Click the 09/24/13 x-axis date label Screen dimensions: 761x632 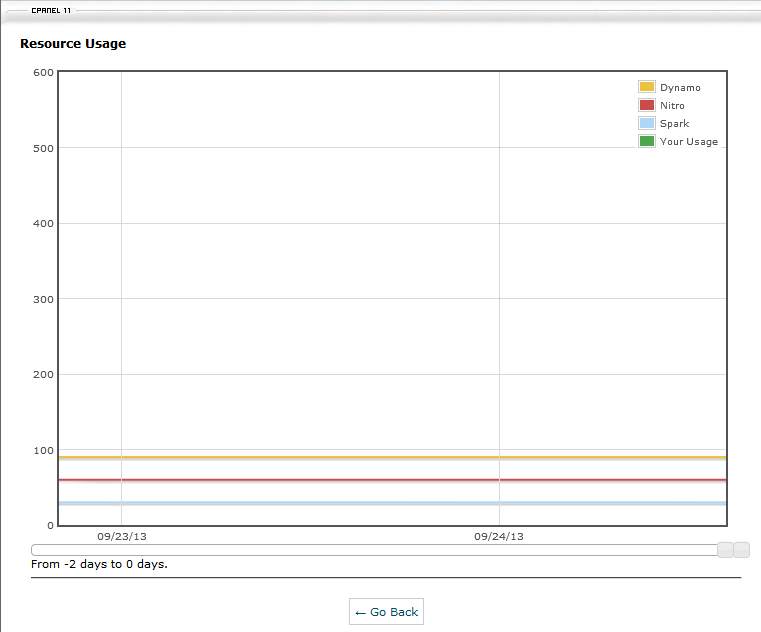click(498, 537)
